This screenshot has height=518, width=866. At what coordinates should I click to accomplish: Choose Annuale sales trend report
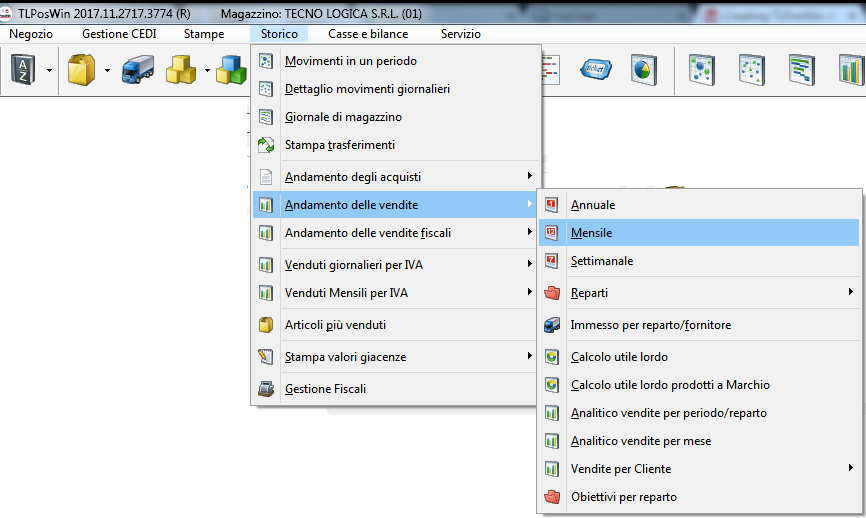tap(592, 205)
